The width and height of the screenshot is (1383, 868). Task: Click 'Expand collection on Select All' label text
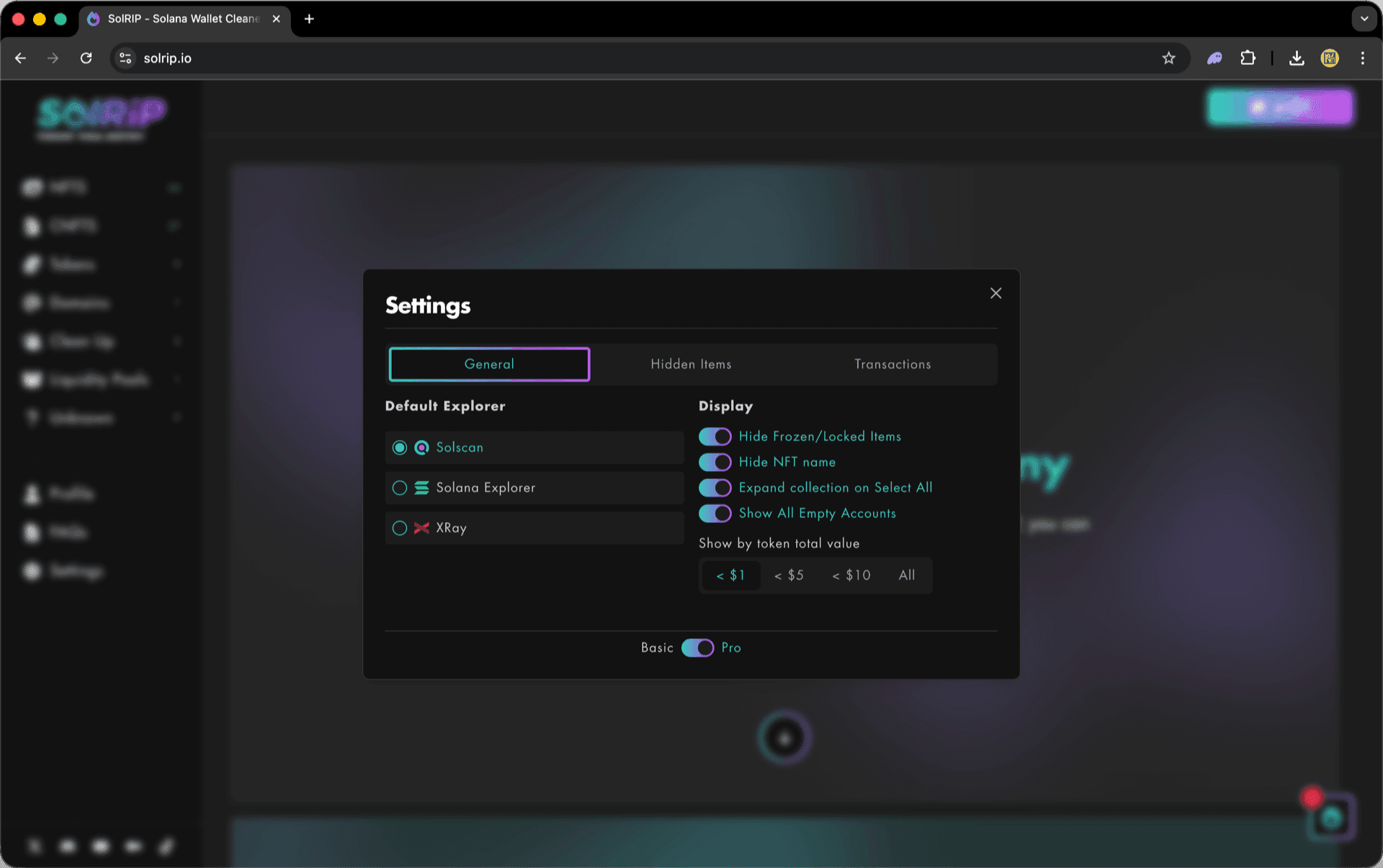(x=836, y=488)
